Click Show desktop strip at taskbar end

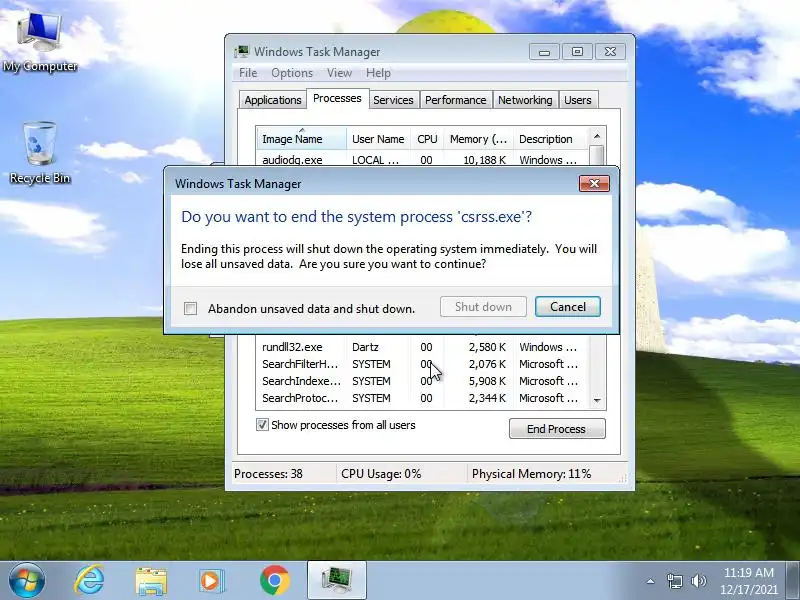tap(793, 581)
